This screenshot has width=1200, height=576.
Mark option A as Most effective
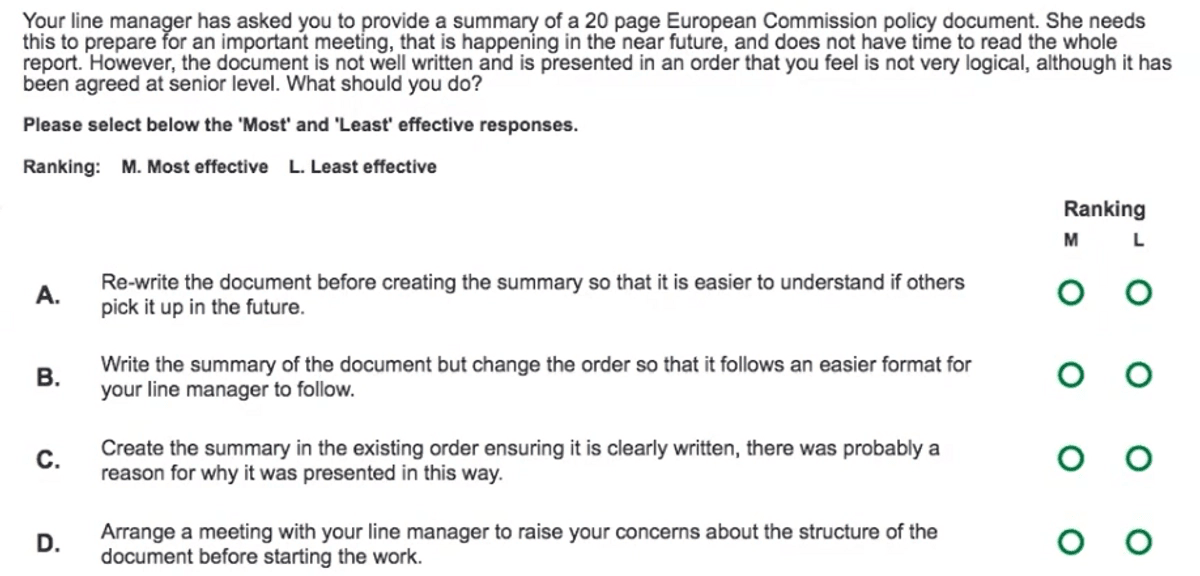click(1072, 294)
